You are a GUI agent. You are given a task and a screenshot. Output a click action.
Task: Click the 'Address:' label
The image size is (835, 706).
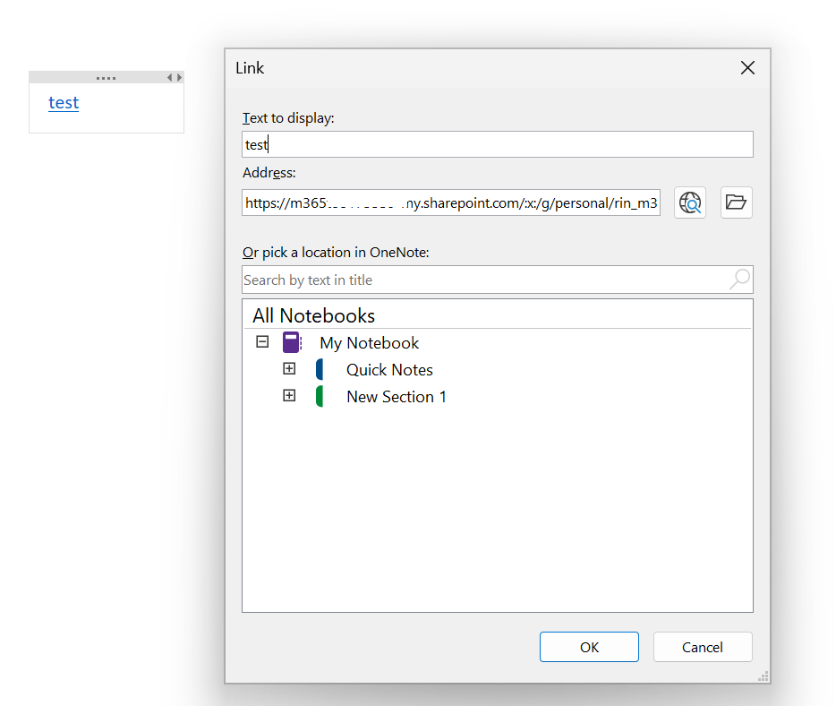point(269,173)
